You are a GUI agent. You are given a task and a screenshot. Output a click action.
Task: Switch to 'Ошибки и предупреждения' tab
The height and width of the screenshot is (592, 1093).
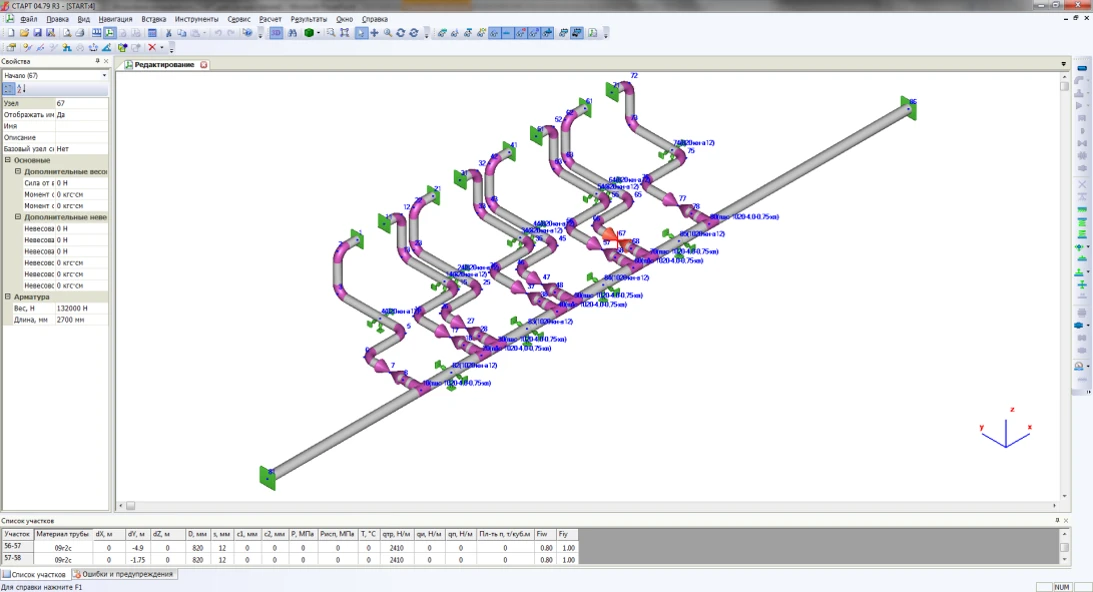(123, 574)
